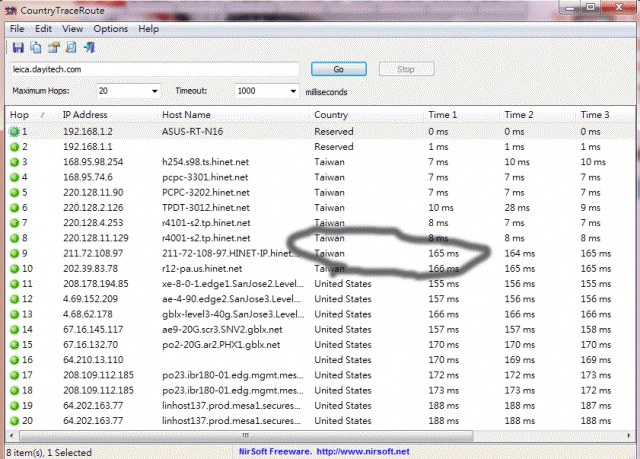The width and height of the screenshot is (640, 459).
Task: Click the Copy Selected Items toolbar icon
Action: [x=36, y=48]
